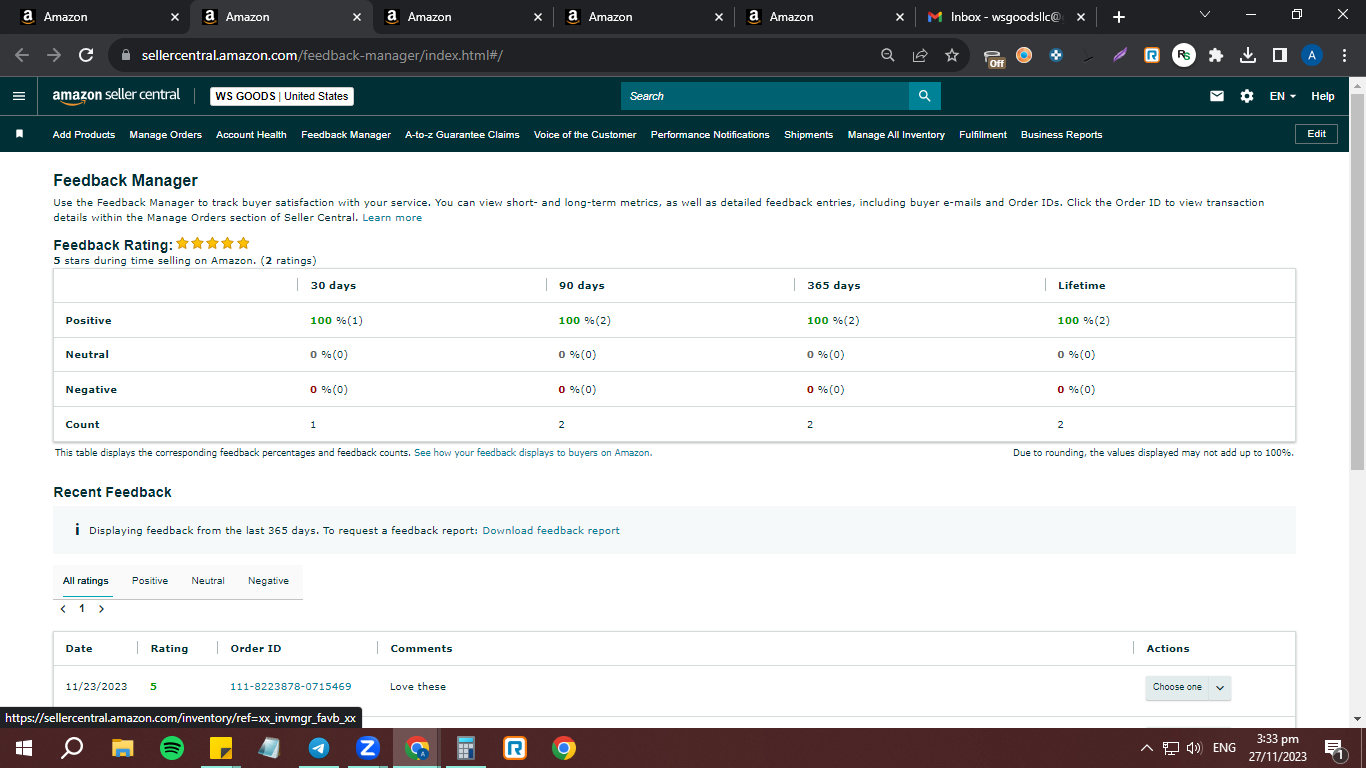View site information via the padlock icon

[126, 56]
